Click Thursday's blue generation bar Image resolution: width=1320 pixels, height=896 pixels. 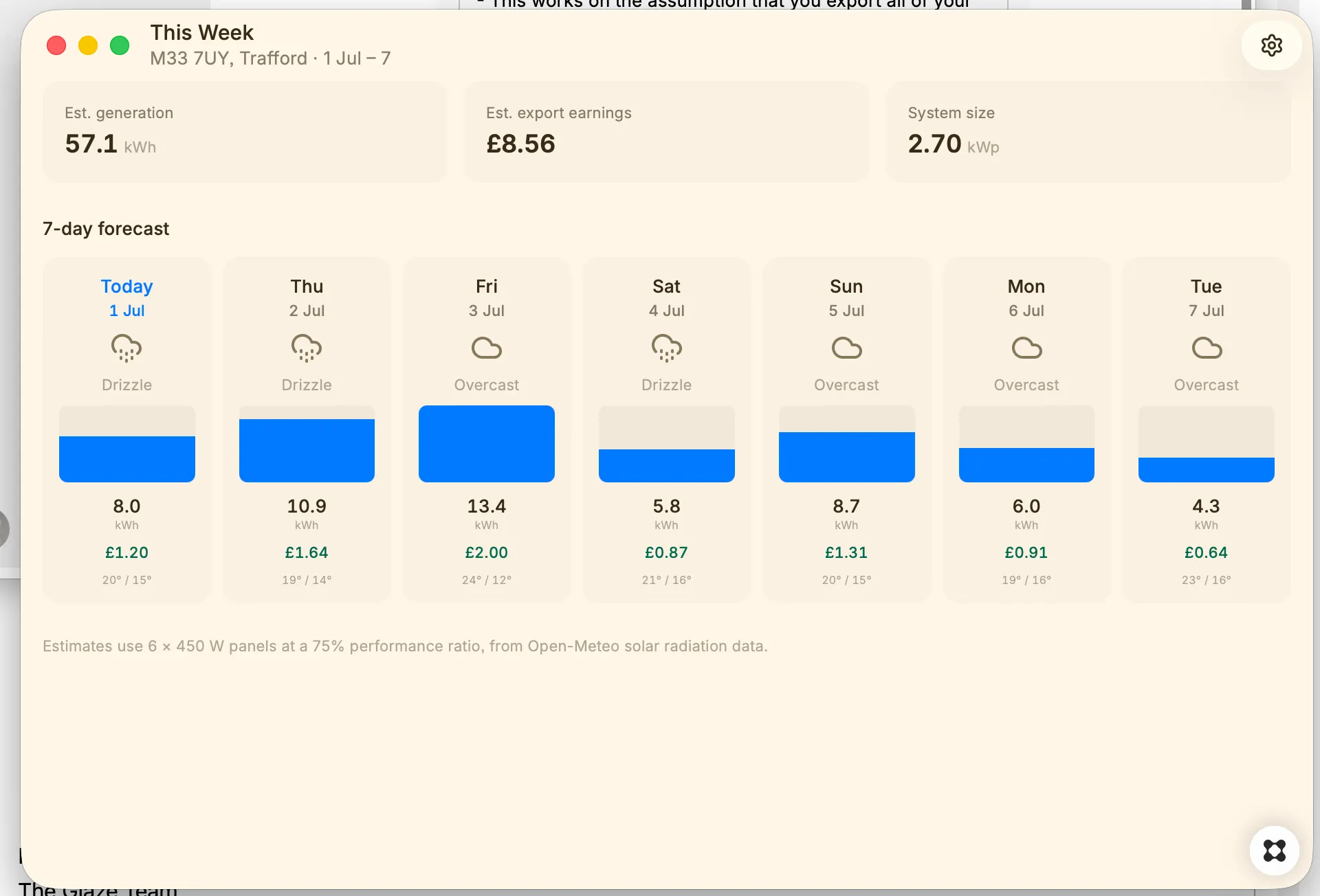pos(307,451)
